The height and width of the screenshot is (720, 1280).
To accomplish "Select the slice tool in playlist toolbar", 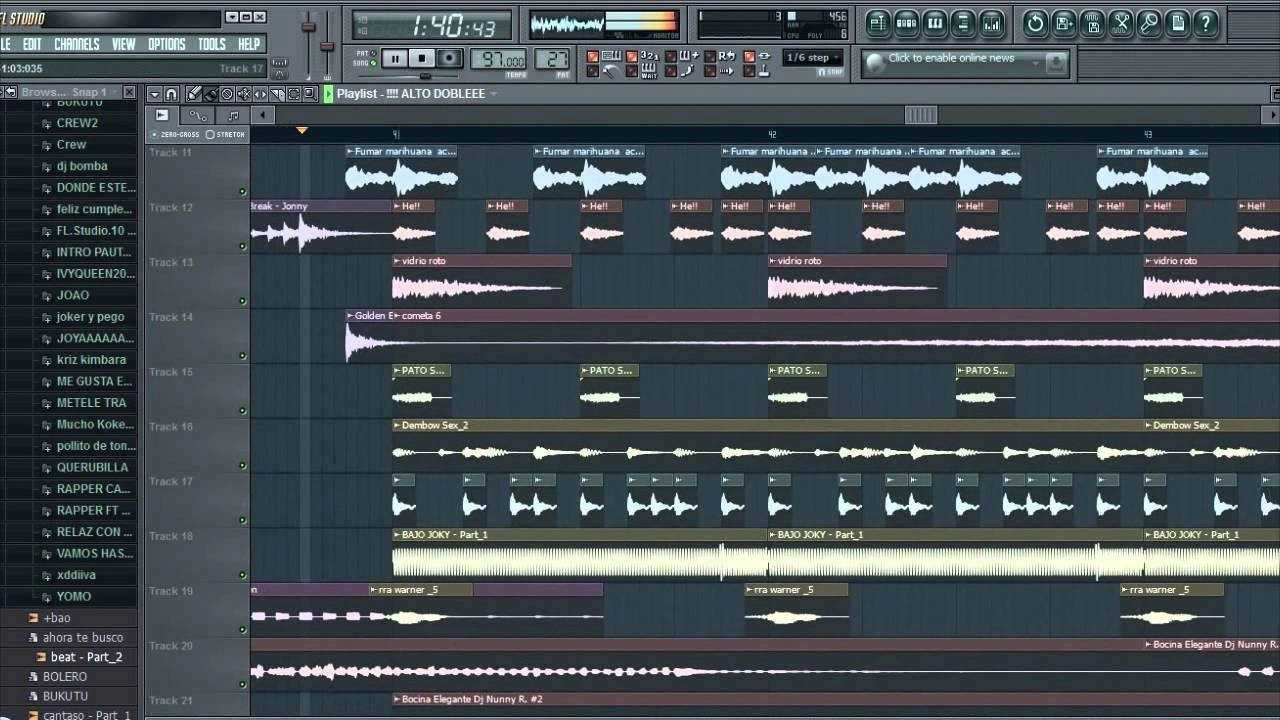I will pos(277,94).
